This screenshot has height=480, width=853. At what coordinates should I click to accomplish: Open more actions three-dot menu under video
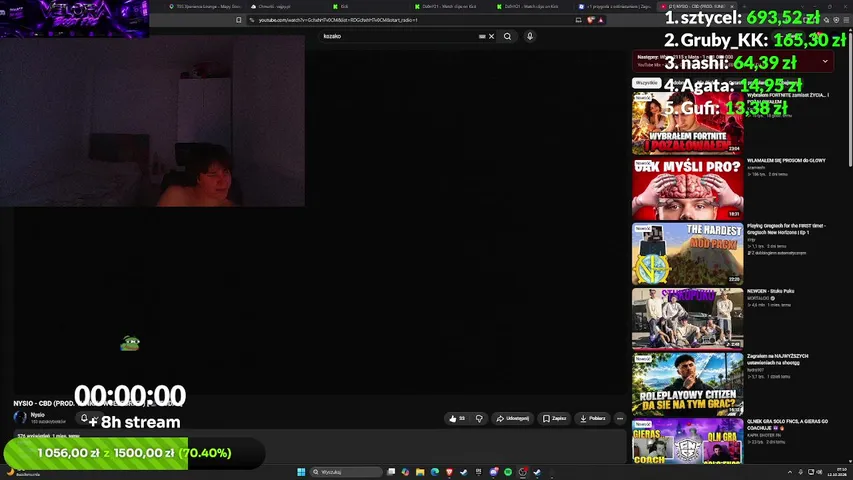[x=620, y=419]
